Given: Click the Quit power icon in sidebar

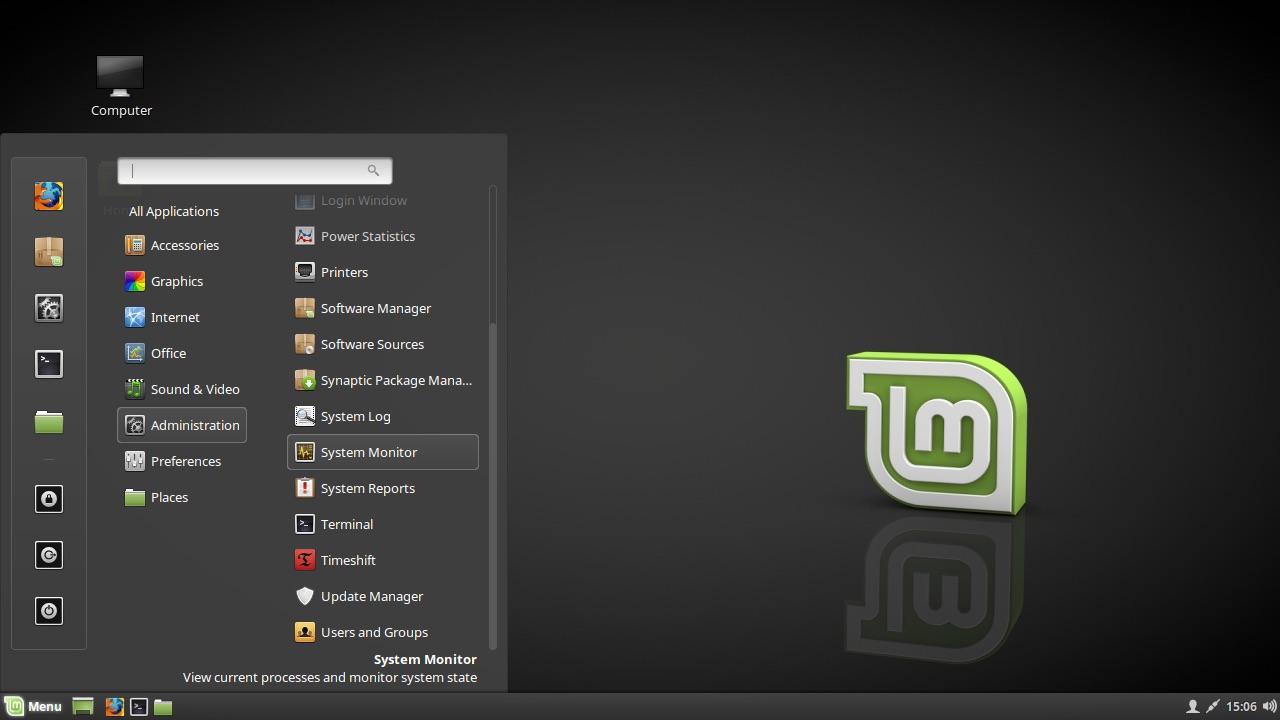Looking at the screenshot, I should (49, 611).
